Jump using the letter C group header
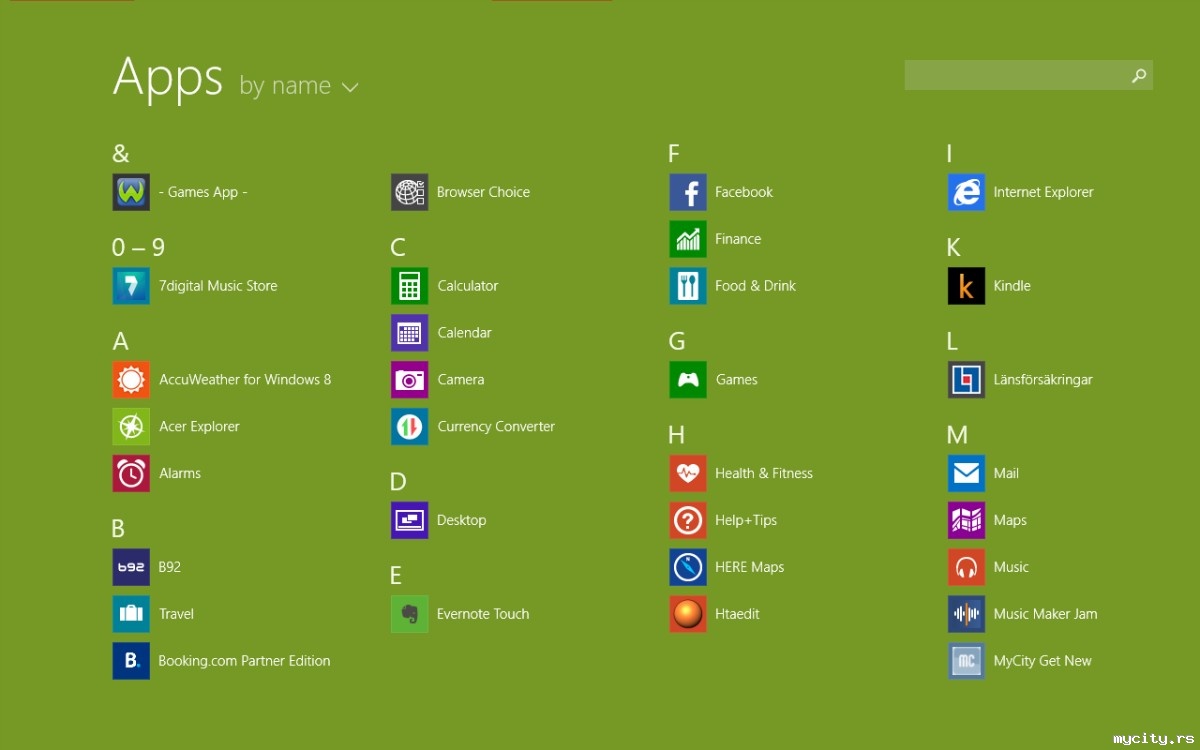Screen dimensions: 1200x750 coord(398,248)
